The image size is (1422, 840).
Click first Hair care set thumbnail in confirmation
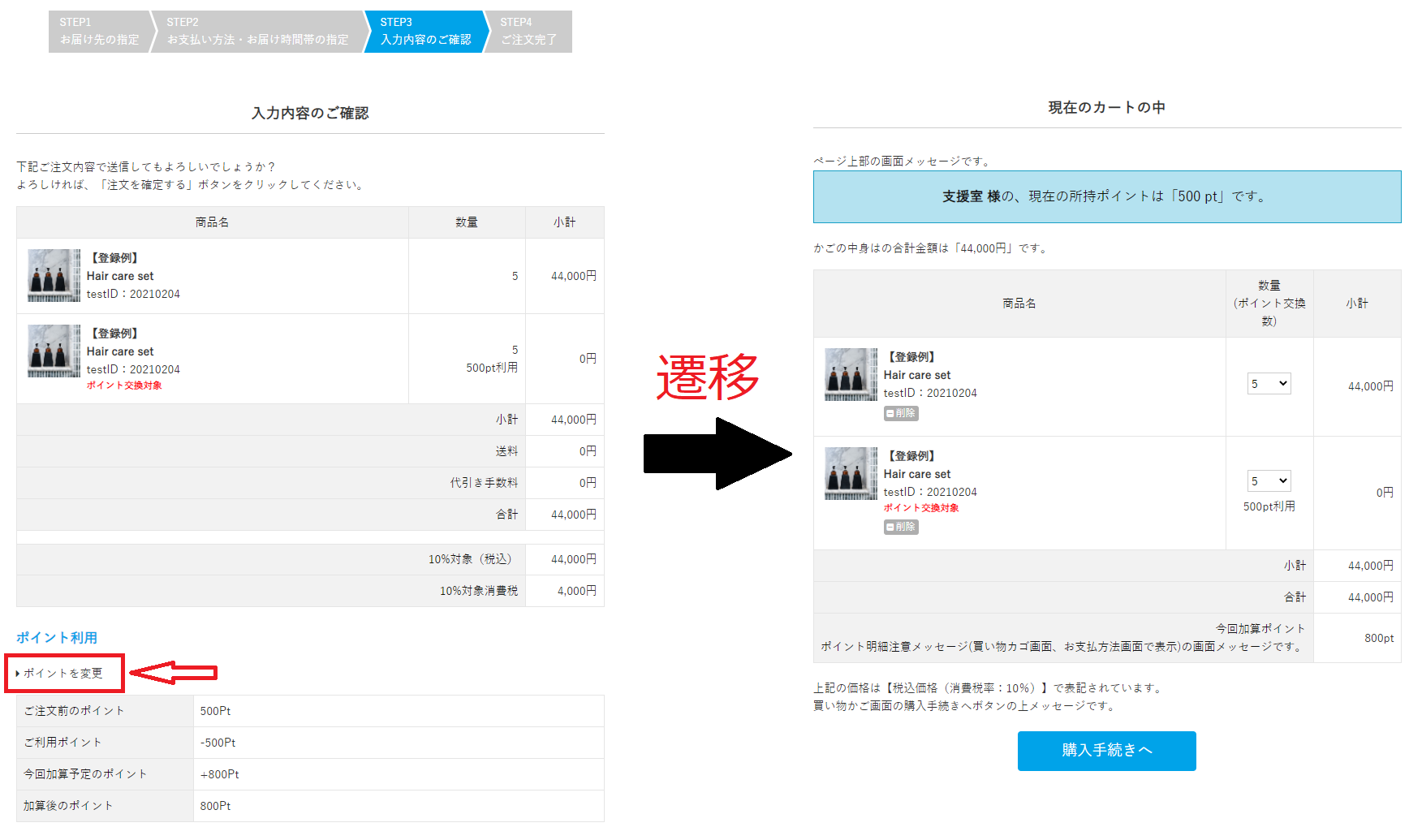pyautogui.click(x=54, y=276)
